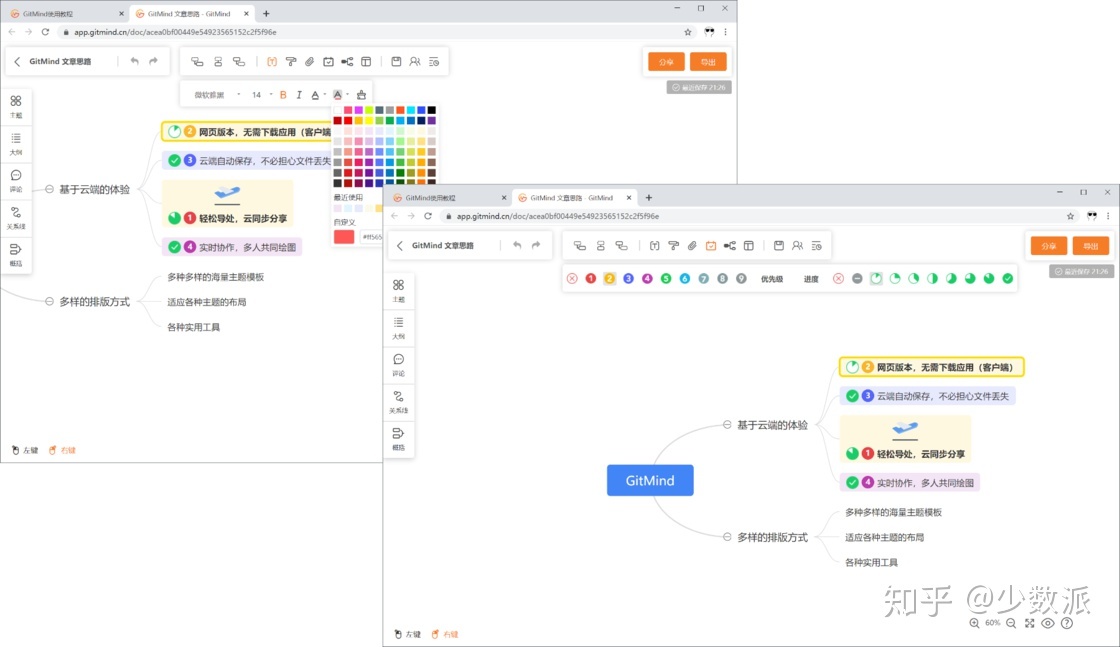Viewport: 1120px width, 647px height.
Task: Select 概括 summary tool in front window
Action: point(399,438)
